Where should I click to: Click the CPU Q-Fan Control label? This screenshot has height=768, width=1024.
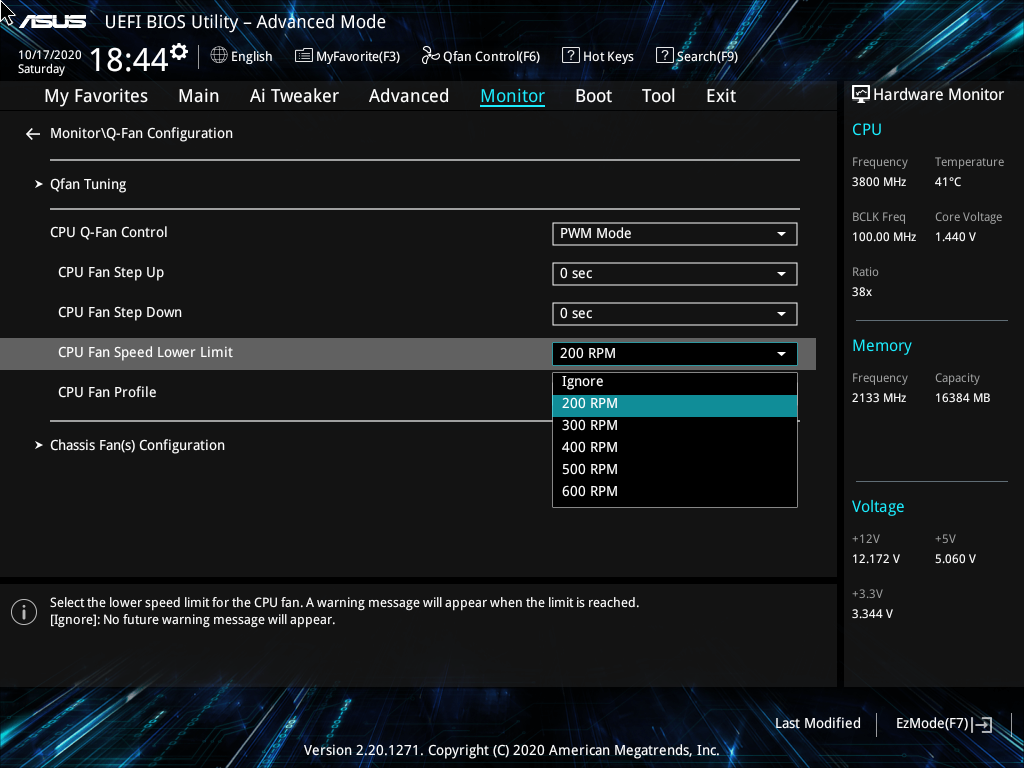pos(108,232)
